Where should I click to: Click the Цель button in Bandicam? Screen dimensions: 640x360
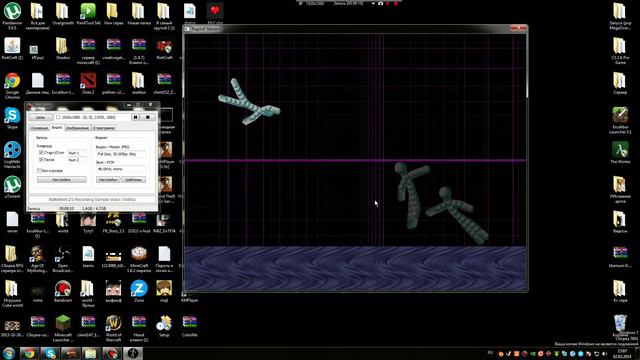click(40, 117)
